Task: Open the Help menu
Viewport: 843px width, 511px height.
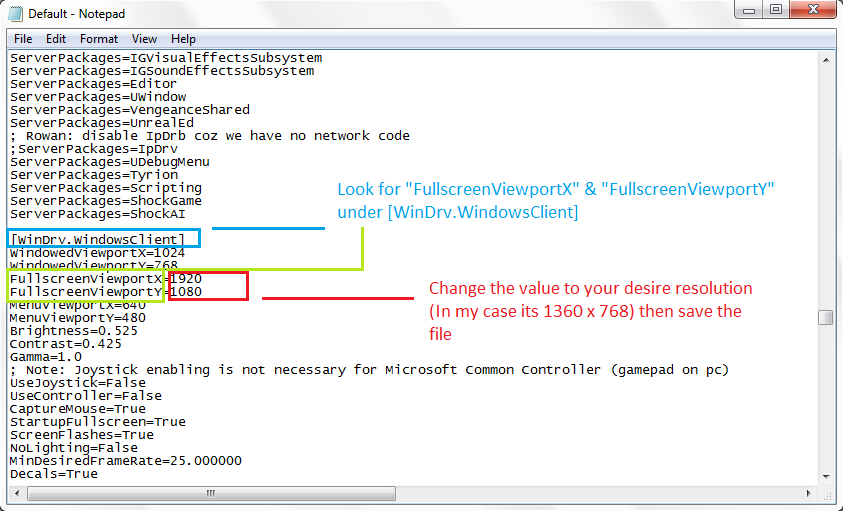Action: [183, 39]
